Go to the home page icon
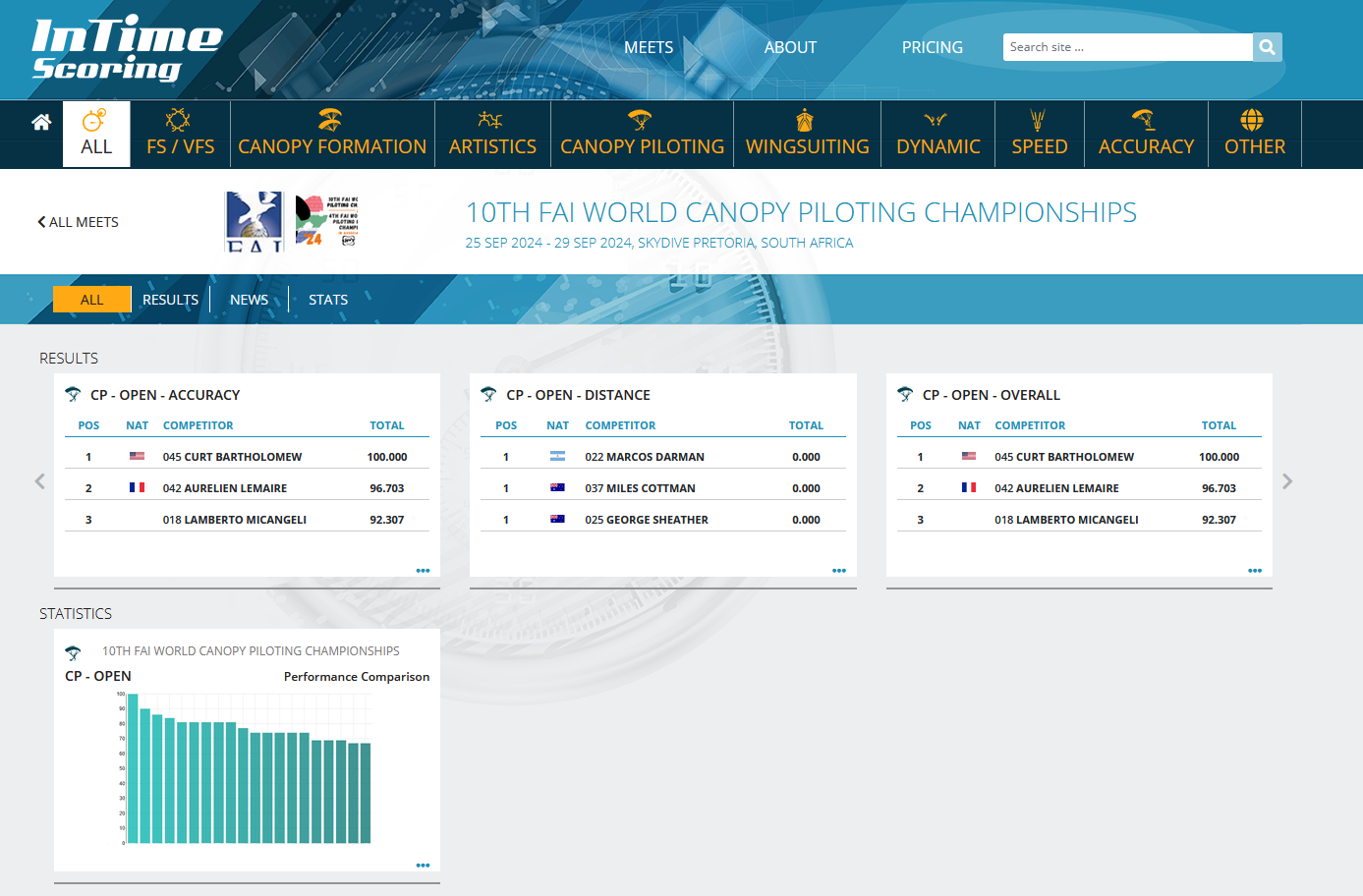Screen dimensions: 1363x896 pos(41,122)
